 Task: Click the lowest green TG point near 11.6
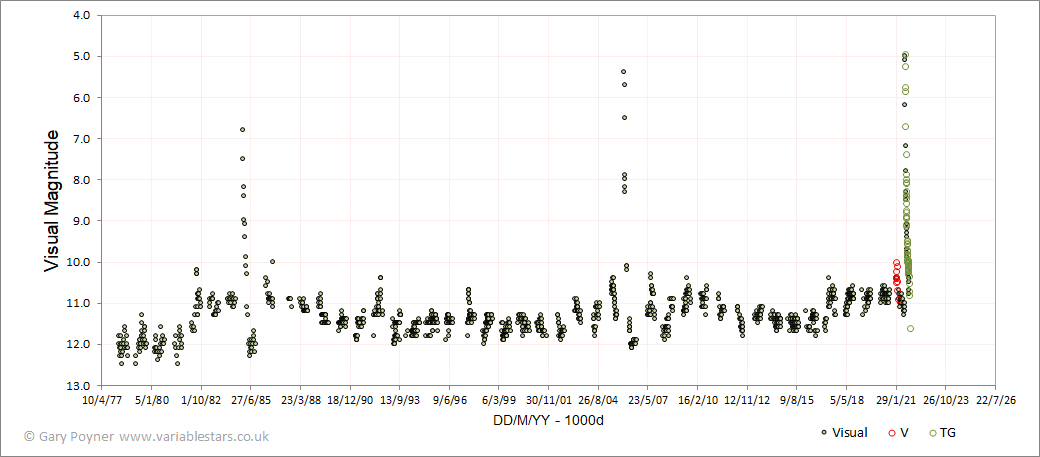pyautogui.click(x=911, y=328)
